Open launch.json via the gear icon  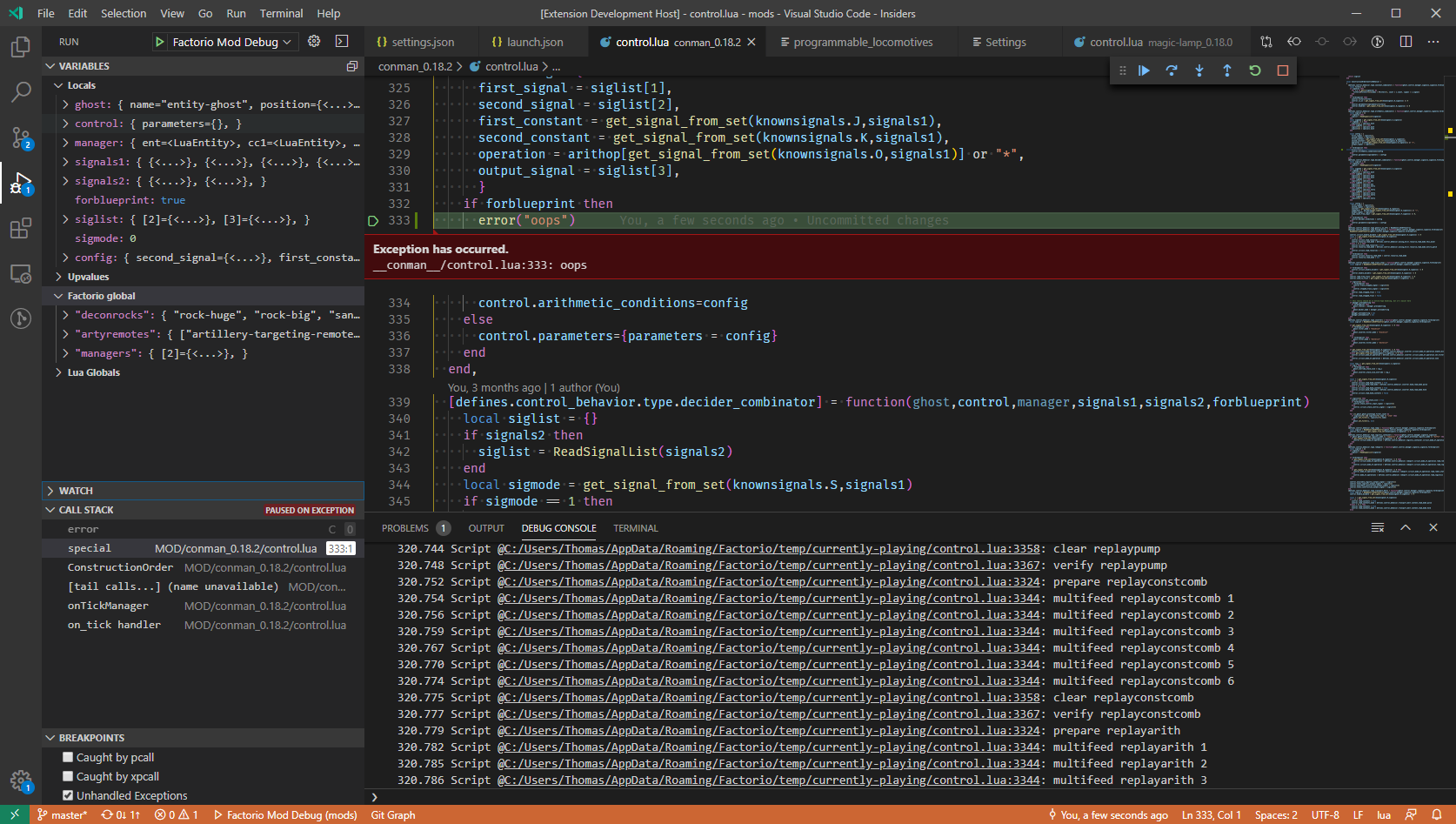tap(314, 42)
